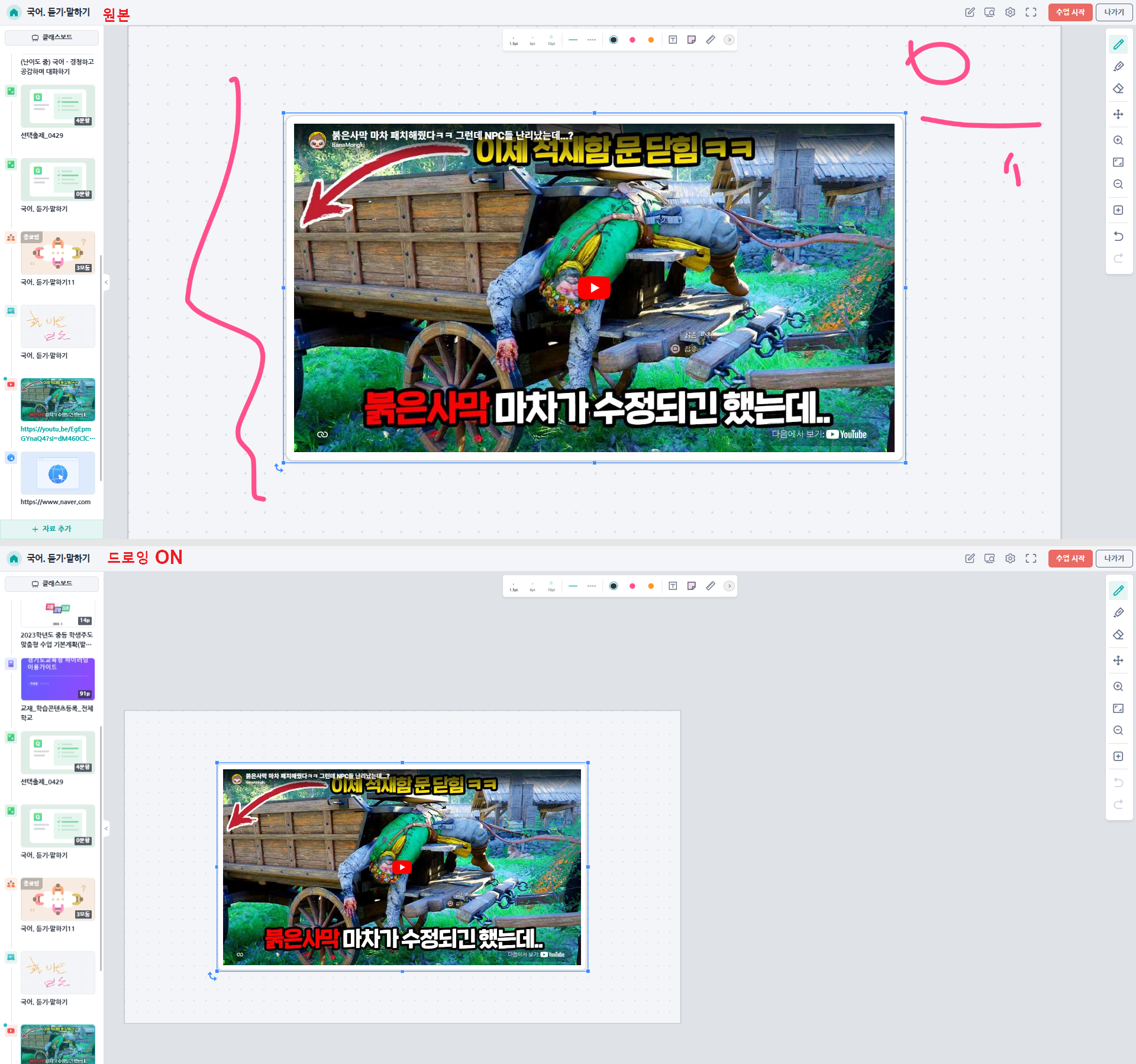The image size is (1136, 1064).
Task: Zoom out on the lower screenshot's canvas
Action: (x=1118, y=730)
